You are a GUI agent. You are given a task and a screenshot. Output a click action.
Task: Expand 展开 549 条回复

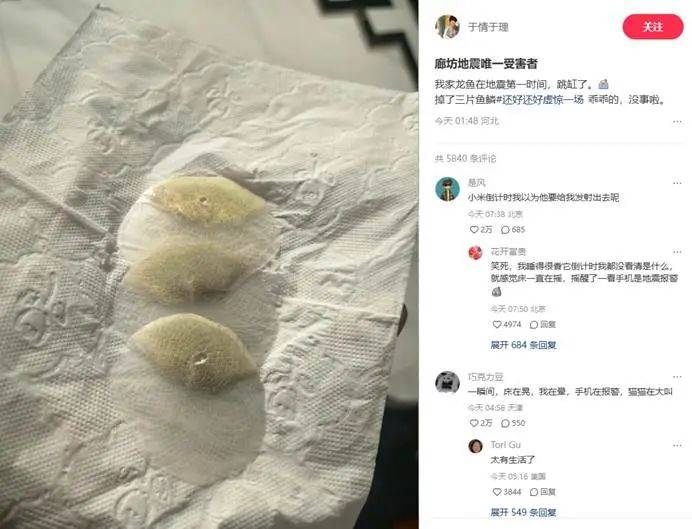pos(523,512)
